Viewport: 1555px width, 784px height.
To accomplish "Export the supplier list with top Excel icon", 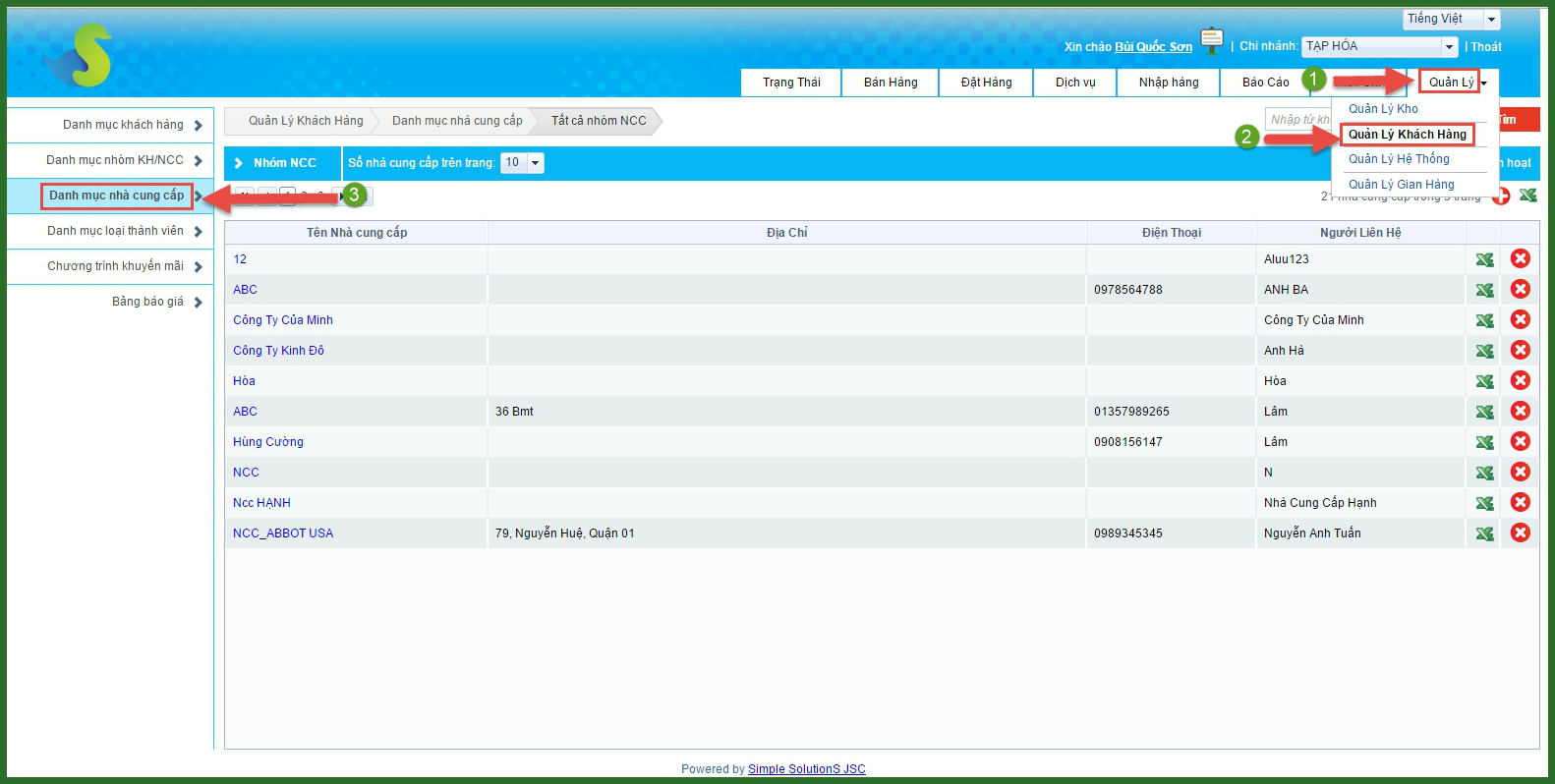I will (x=1527, y=196).
